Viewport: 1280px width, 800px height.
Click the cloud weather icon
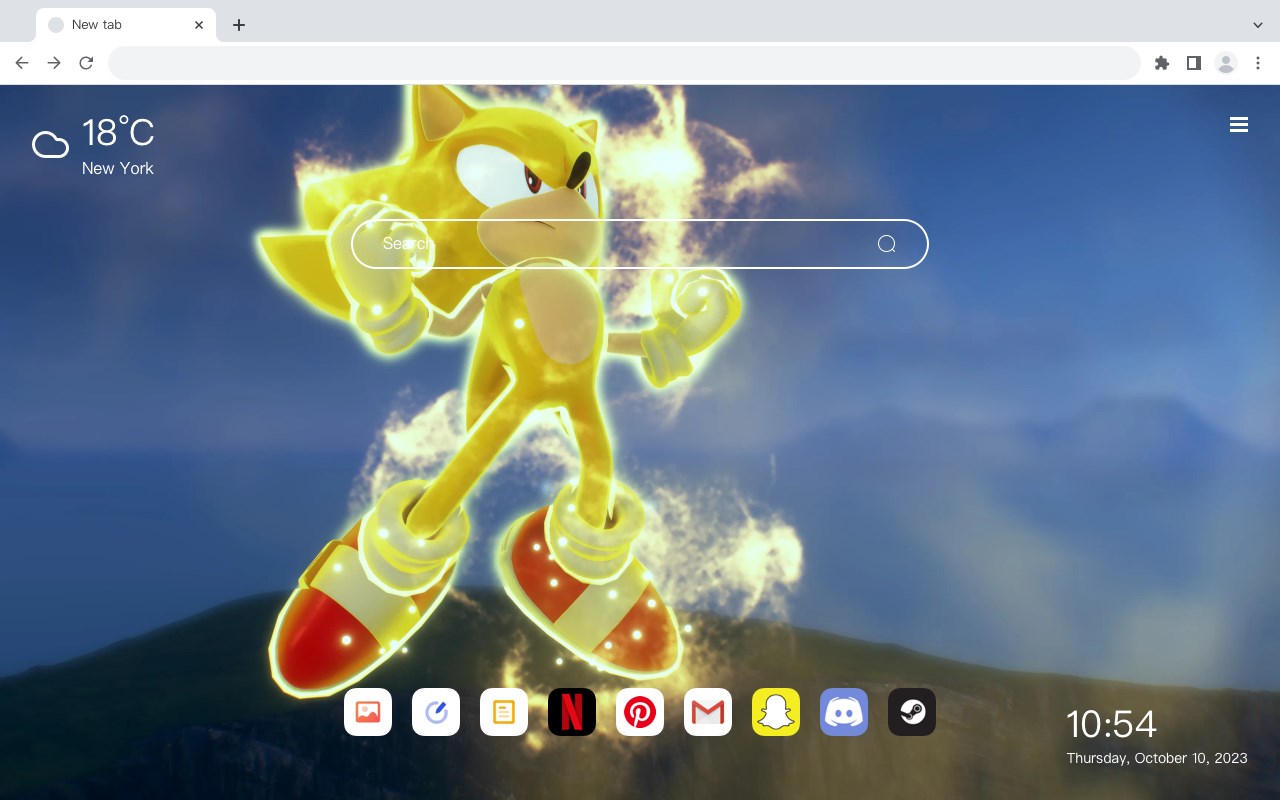(50, 145)
